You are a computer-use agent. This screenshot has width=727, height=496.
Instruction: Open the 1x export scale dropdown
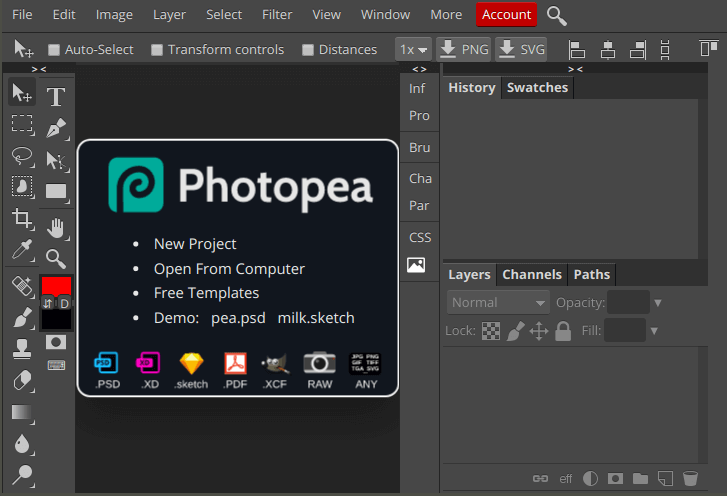[413, 49]
